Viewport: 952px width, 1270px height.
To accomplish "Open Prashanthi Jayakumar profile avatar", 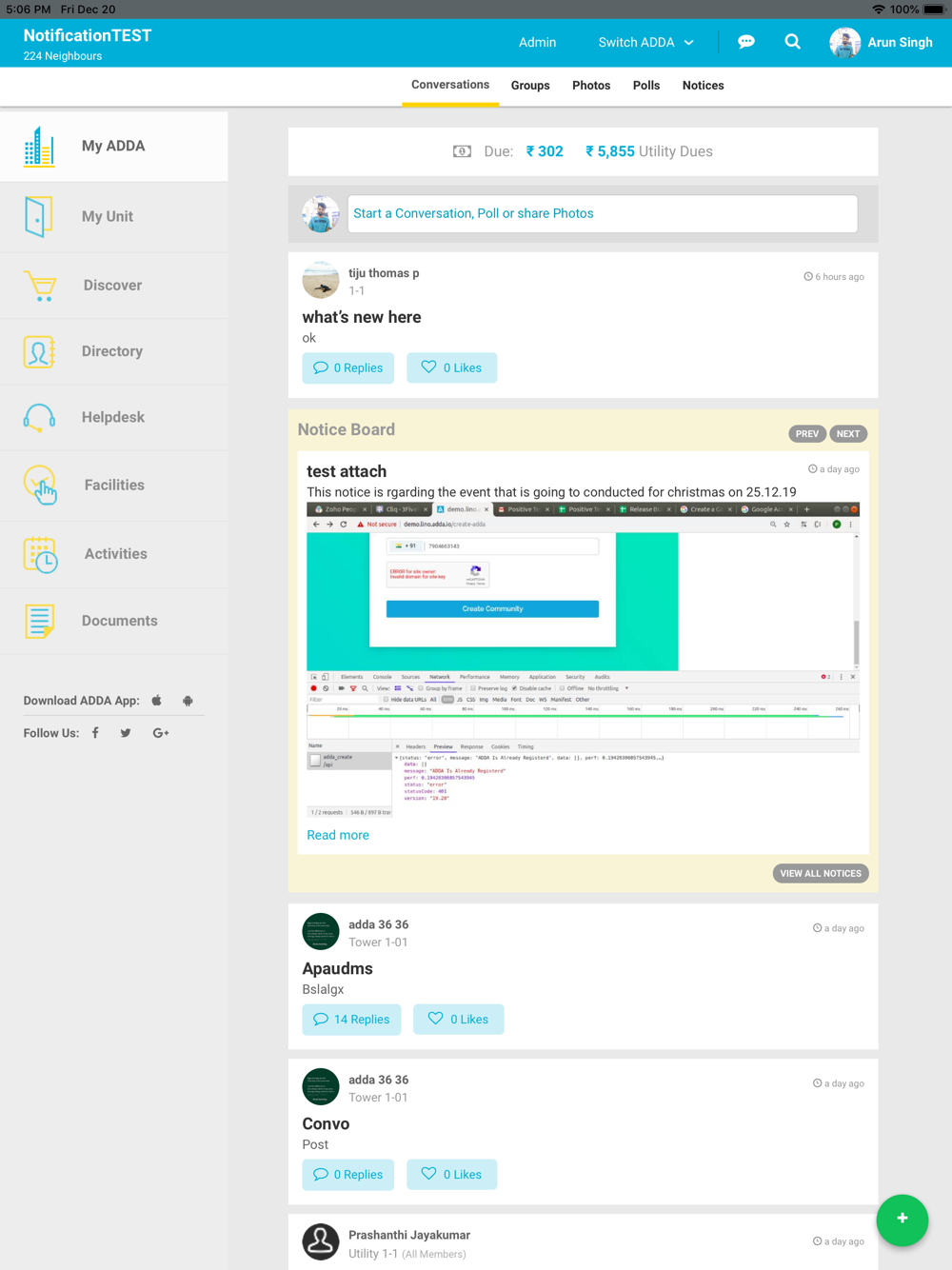I will 321,1242.
